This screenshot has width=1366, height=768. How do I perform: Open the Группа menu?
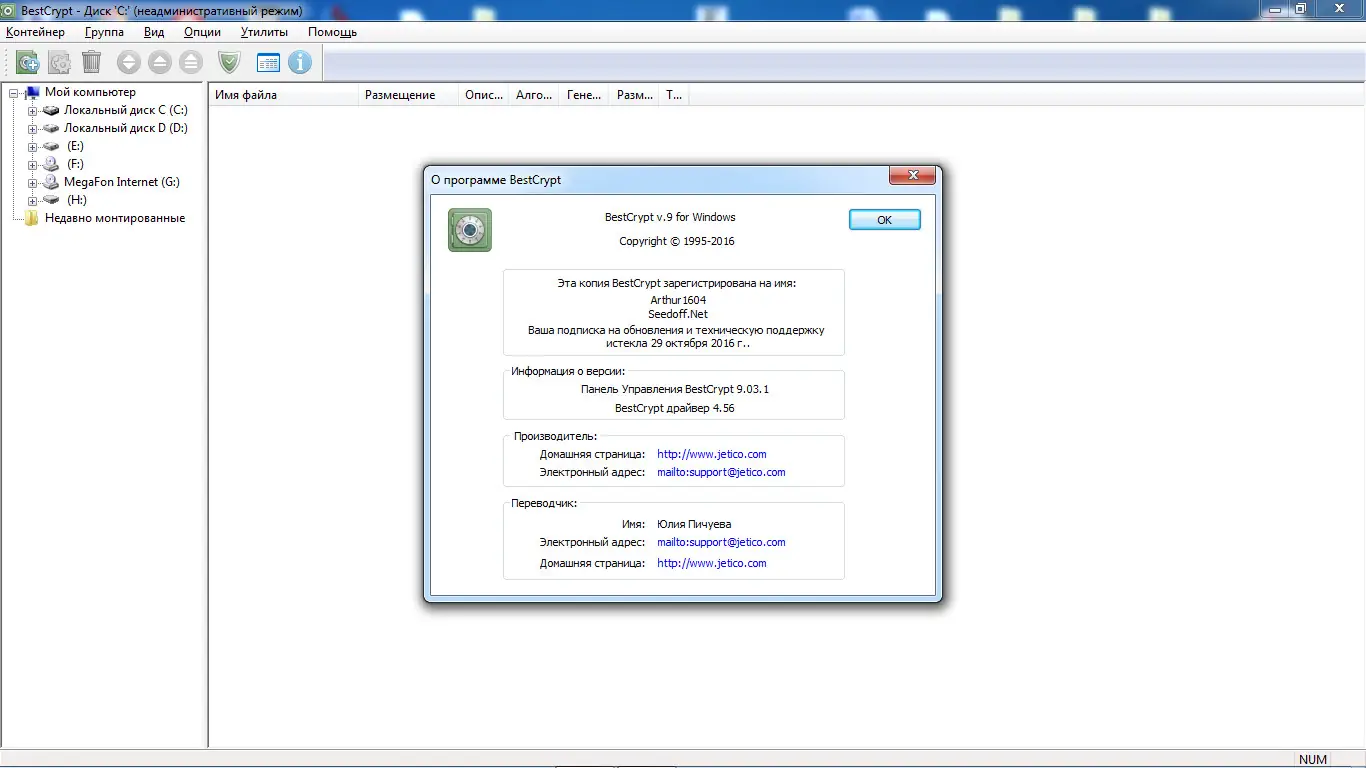pos(105,32)
